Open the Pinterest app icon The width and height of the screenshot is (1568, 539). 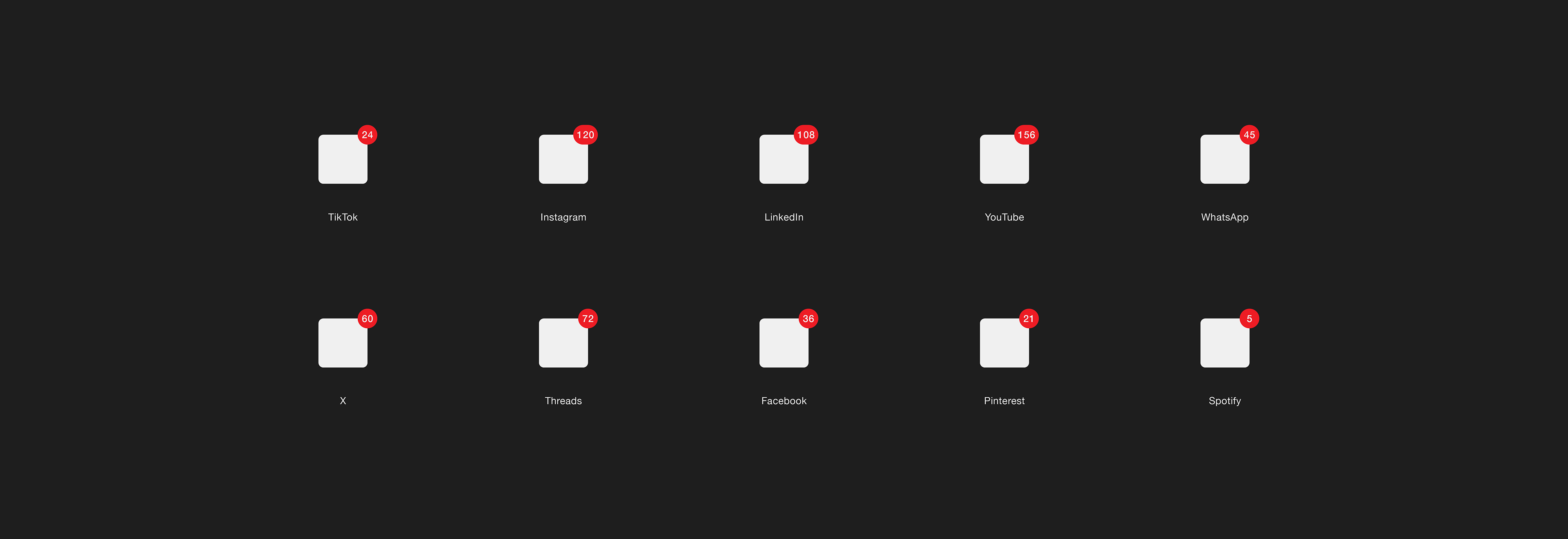pos(1004,343)
